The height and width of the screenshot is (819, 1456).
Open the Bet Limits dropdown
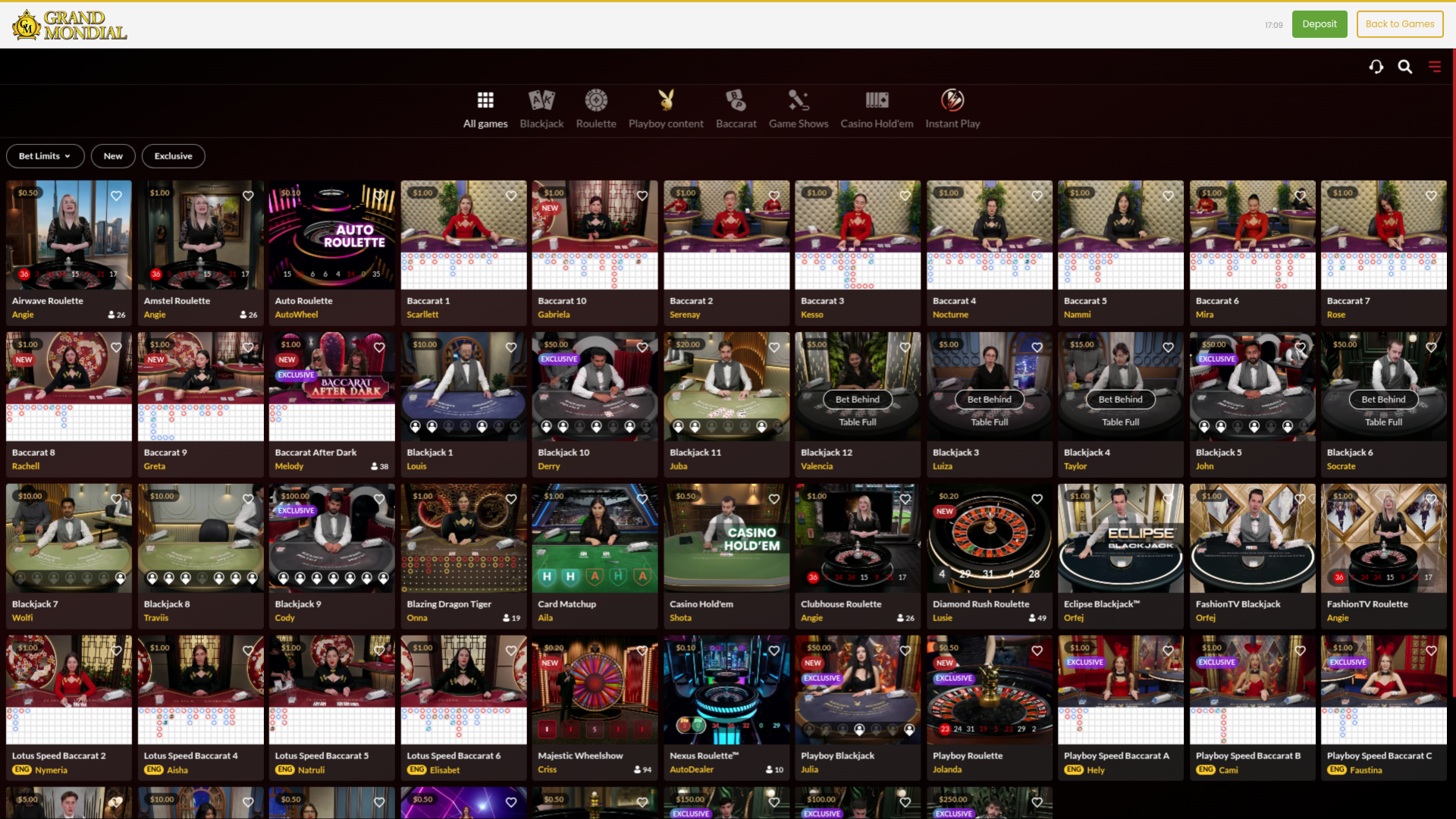click(x=45, y=155)
